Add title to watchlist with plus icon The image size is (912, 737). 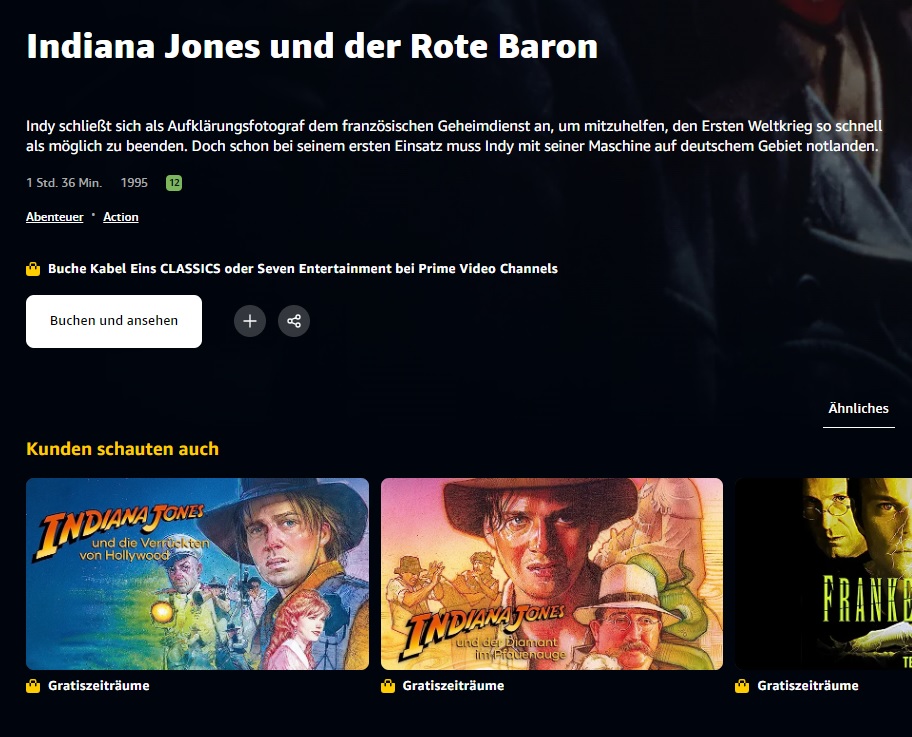(250, 321)
